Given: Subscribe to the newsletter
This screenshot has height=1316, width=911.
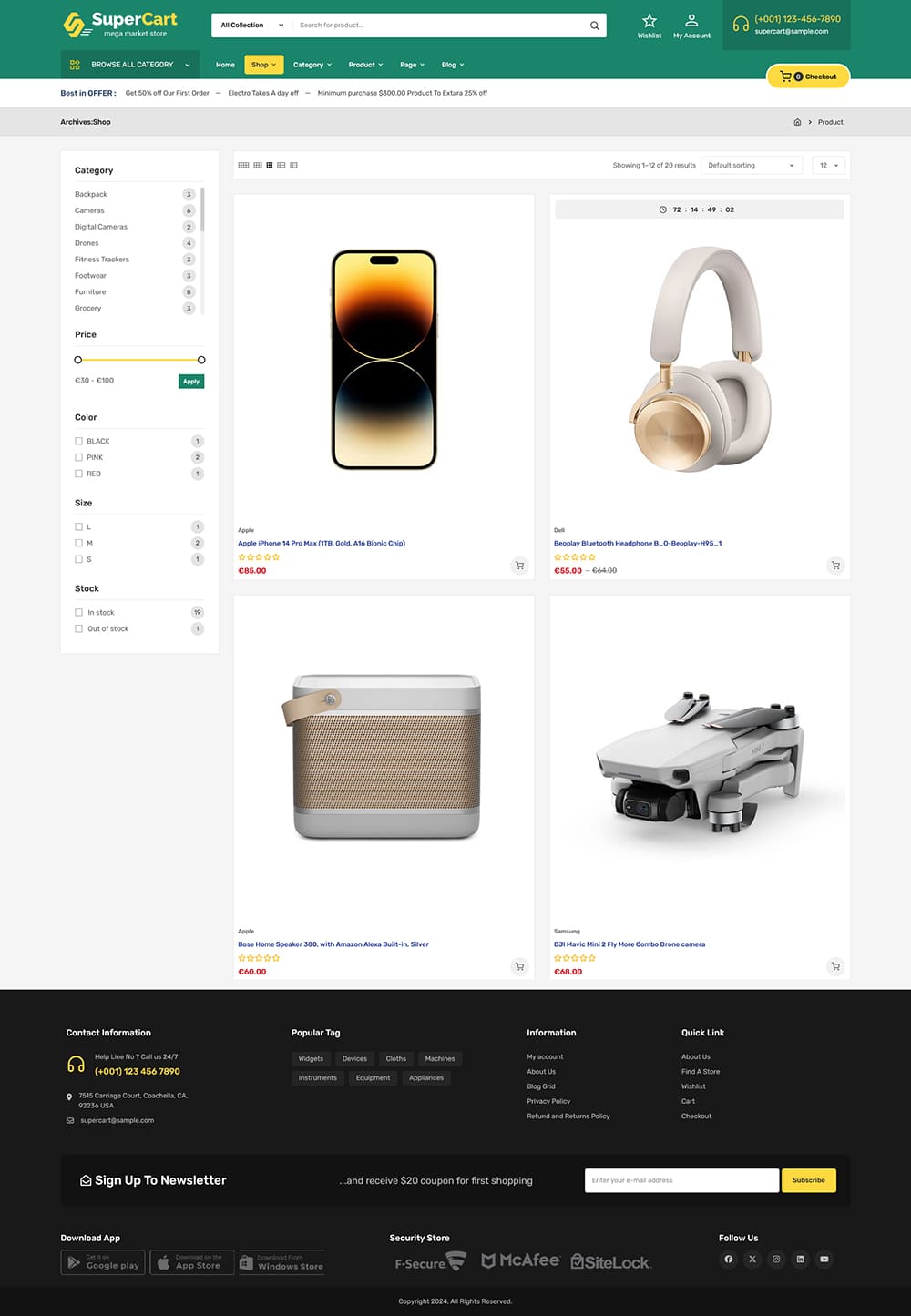Looking at the screenshot, I should tap(808, 1180).
